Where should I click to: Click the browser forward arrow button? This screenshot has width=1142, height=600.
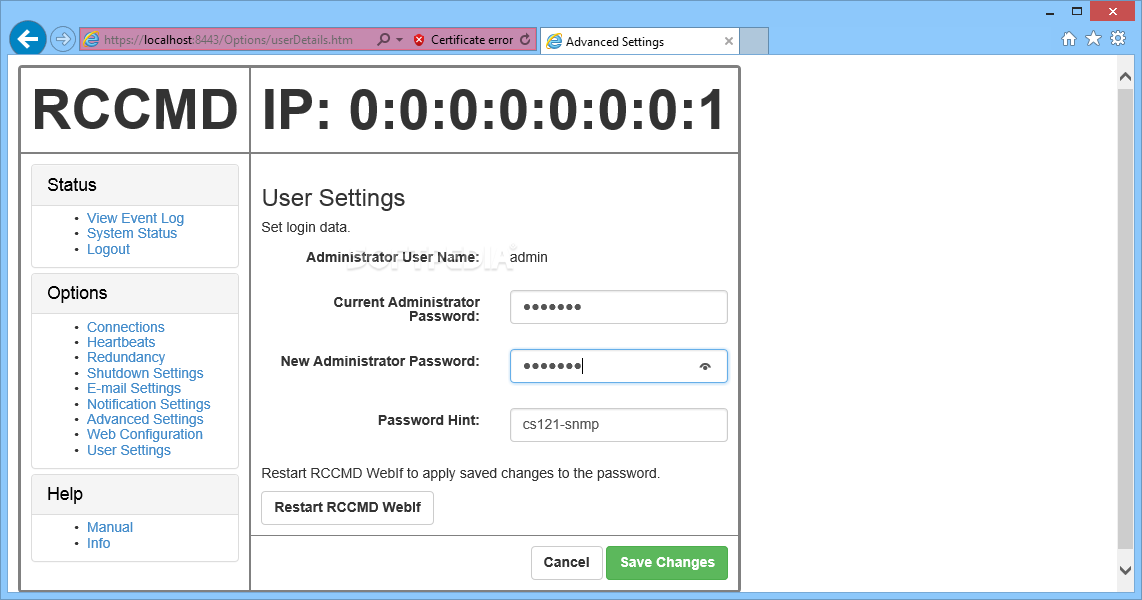coord(63,39)
